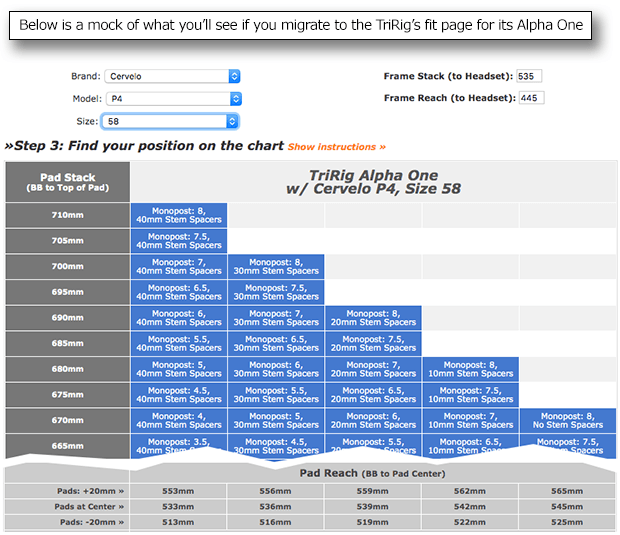Click the 680mm pad stack row header

[68, 369]
